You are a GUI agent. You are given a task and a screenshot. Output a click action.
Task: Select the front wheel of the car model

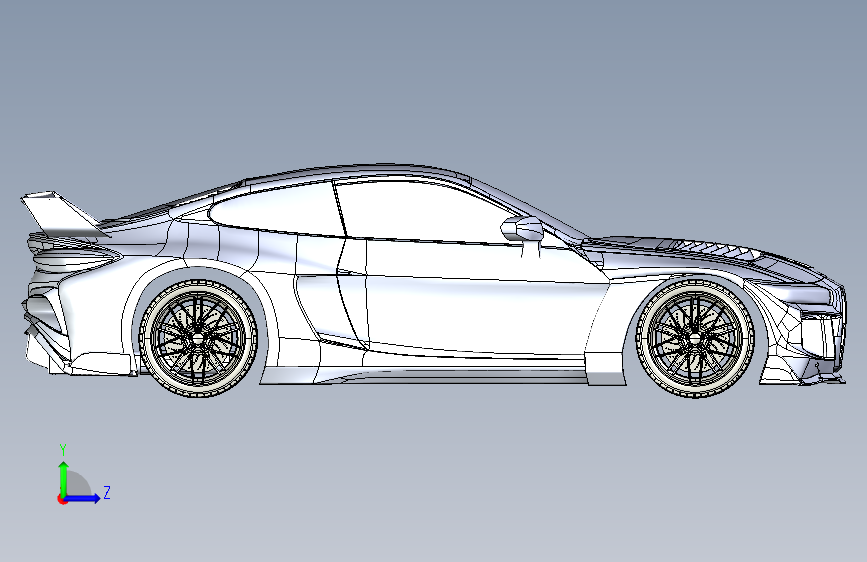coord(695,337)
